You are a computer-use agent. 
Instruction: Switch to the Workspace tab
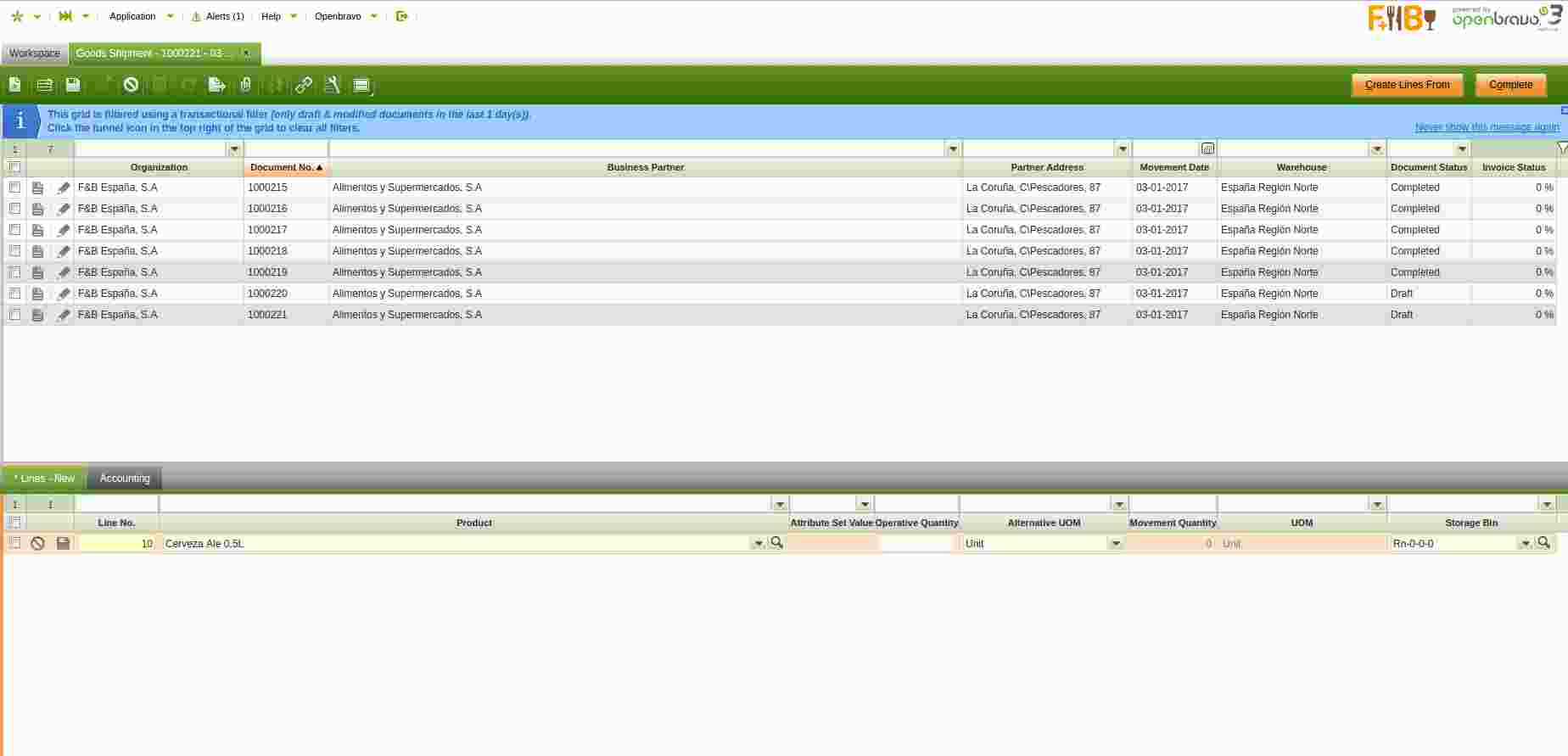pos(35,53)
